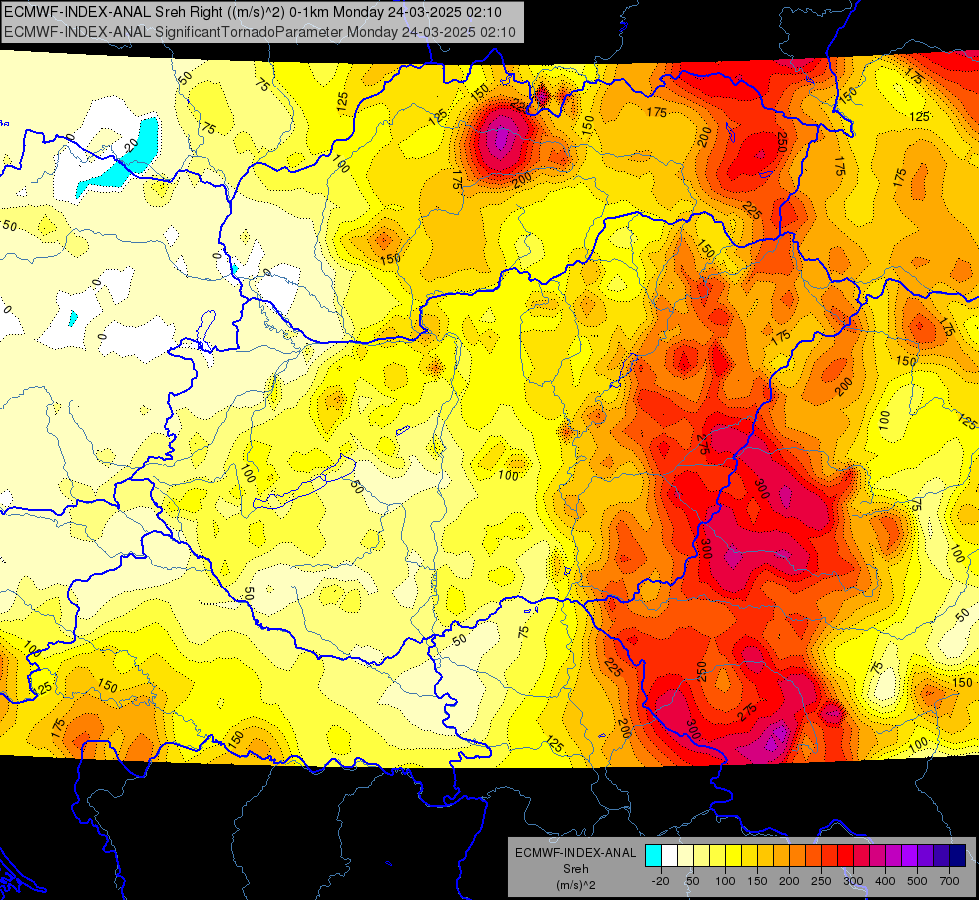The height and width of the screenshot is (900, 979).
Task: Click the '700' legend scale label
Action: click(950, 881)
